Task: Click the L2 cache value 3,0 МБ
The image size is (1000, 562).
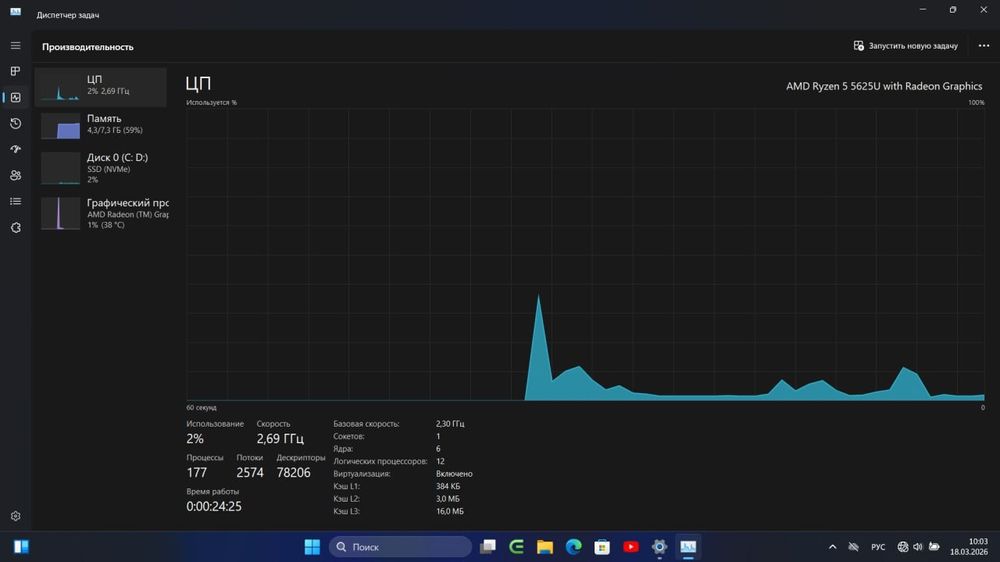Action: coord(448,499)
